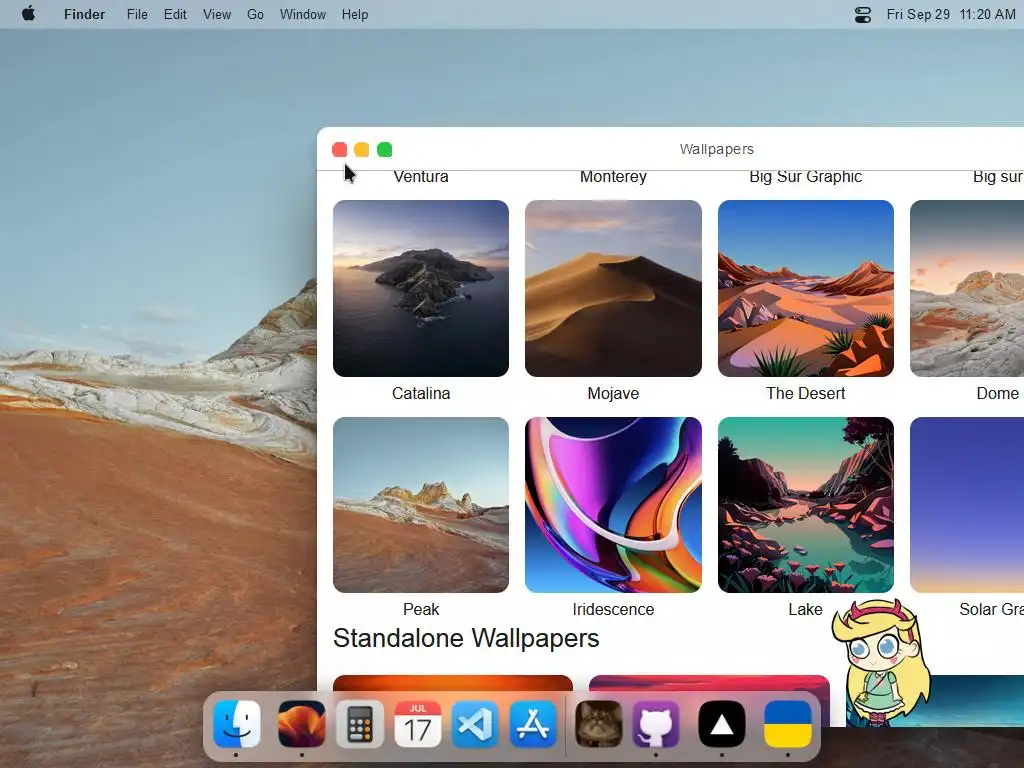This screenshot has width=1024, height=768.
Task: Maximize the Wallpapers window with green button
Action: (385, 150)
